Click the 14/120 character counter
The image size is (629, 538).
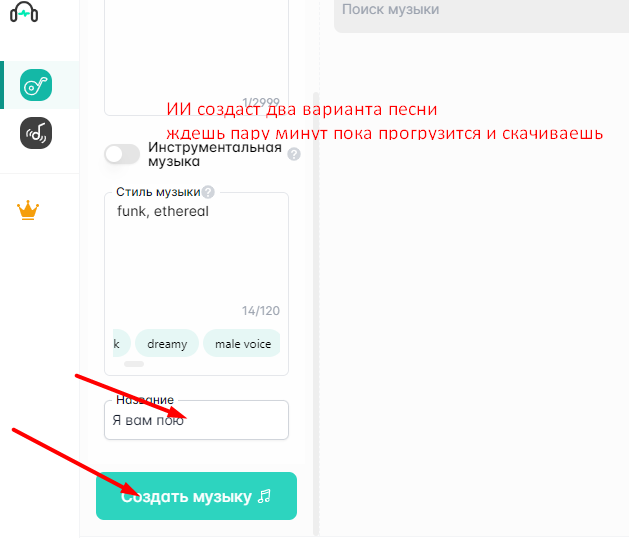[261, 311]
